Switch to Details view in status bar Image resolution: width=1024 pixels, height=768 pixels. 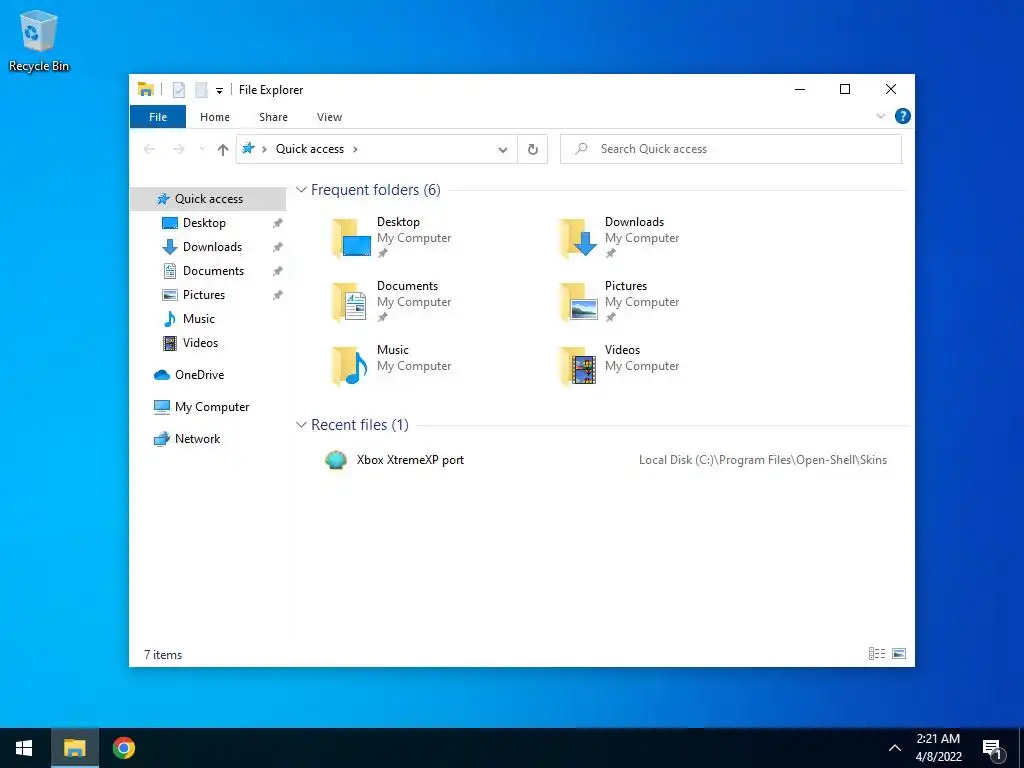coord(876,654)
